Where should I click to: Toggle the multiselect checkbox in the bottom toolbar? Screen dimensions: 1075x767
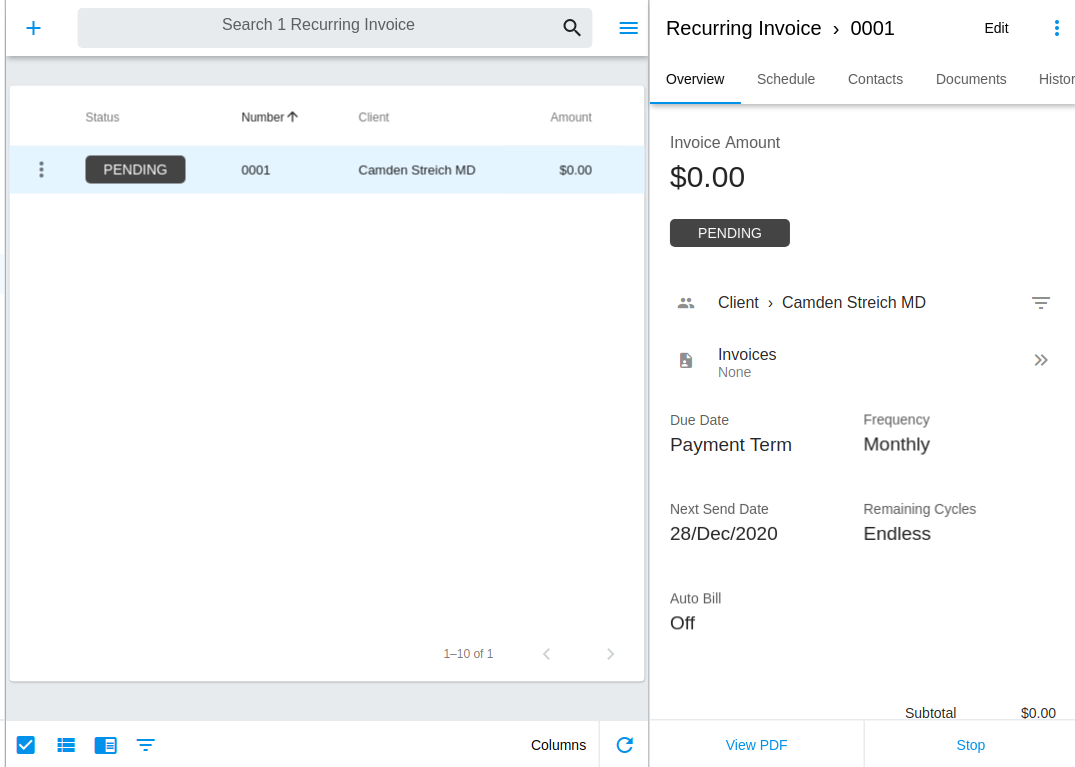(25, 744)
